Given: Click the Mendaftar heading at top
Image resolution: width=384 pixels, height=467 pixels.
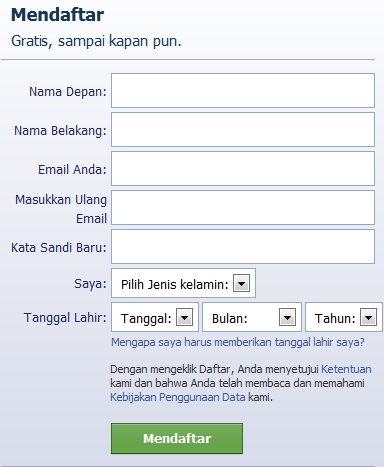Looking at the screenshot, I should pyautogui.click(x=58, y=15).
